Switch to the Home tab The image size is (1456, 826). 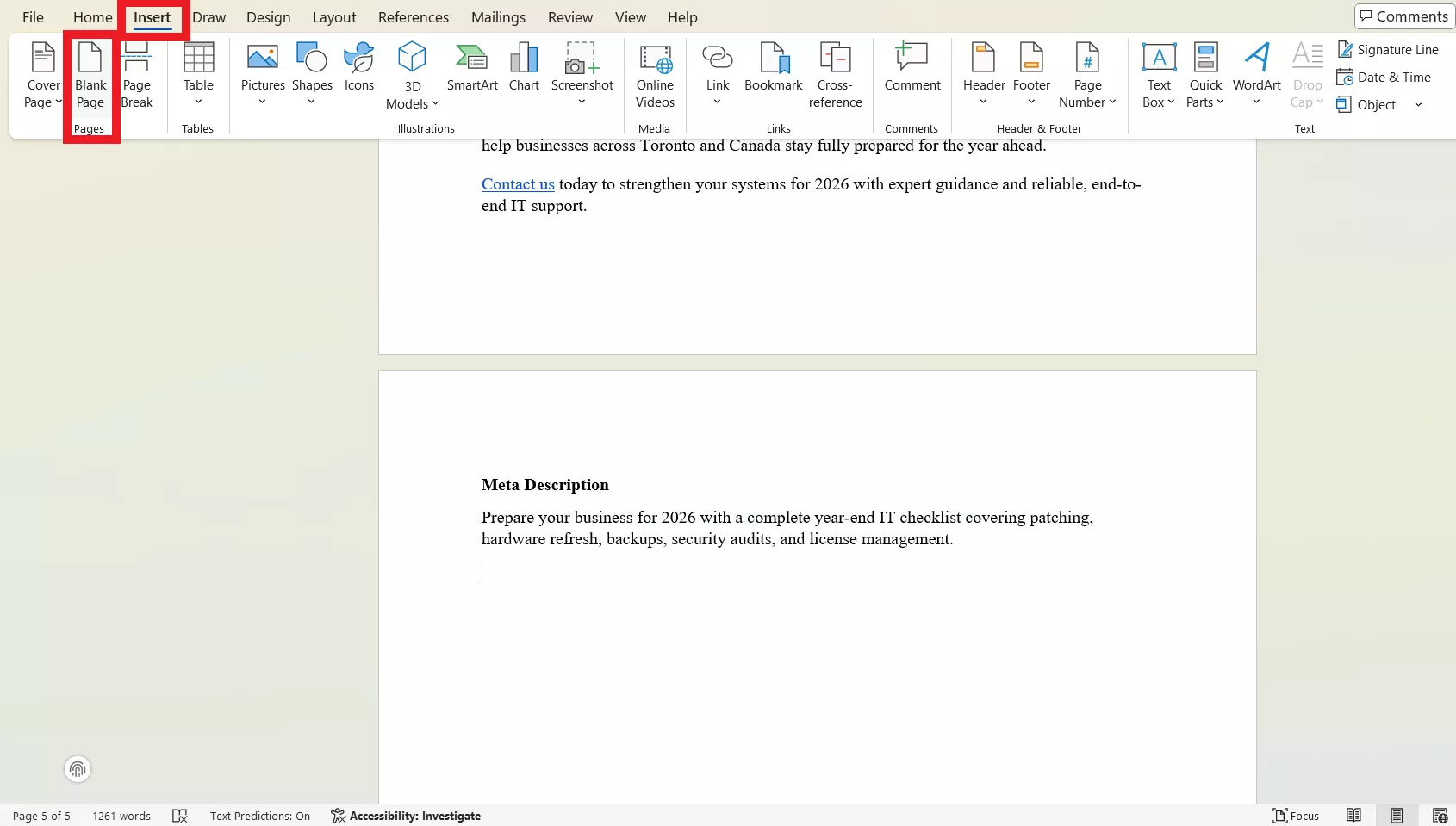[x=93, y=17]
